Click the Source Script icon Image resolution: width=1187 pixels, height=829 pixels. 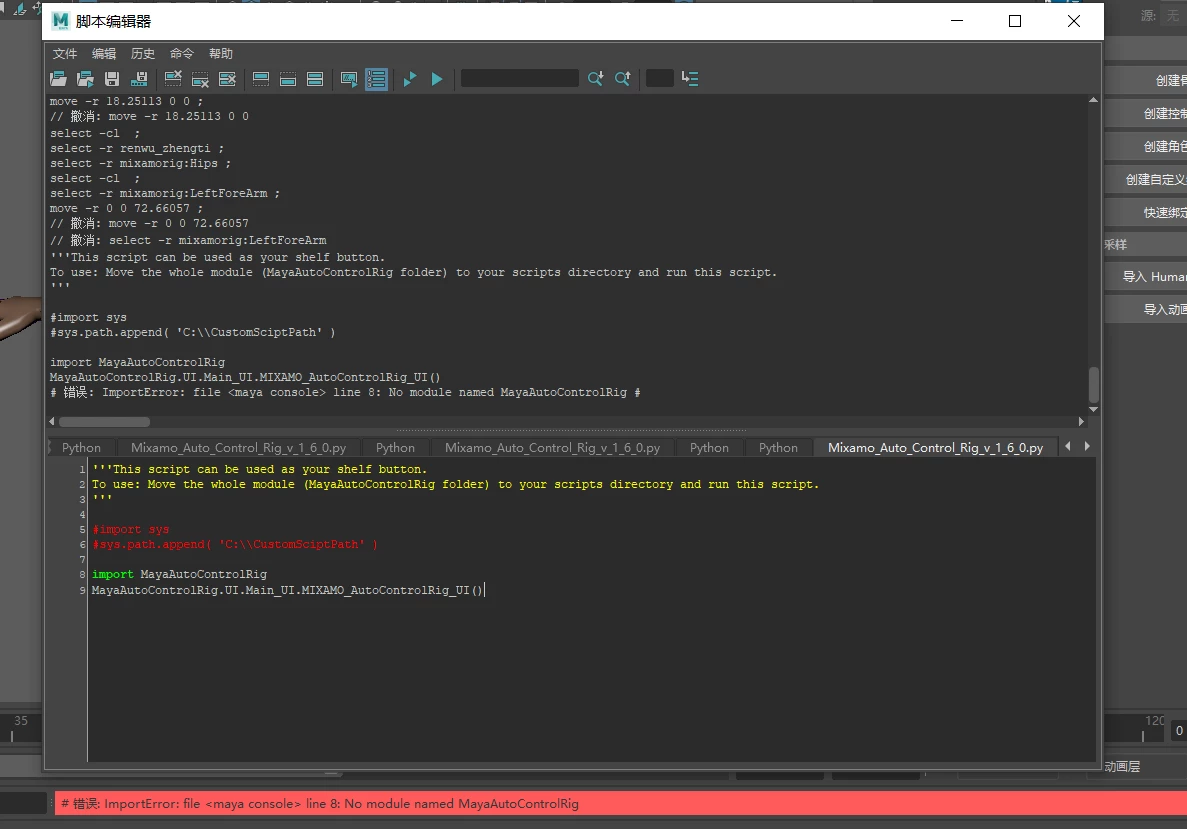(x=86, y=78)
